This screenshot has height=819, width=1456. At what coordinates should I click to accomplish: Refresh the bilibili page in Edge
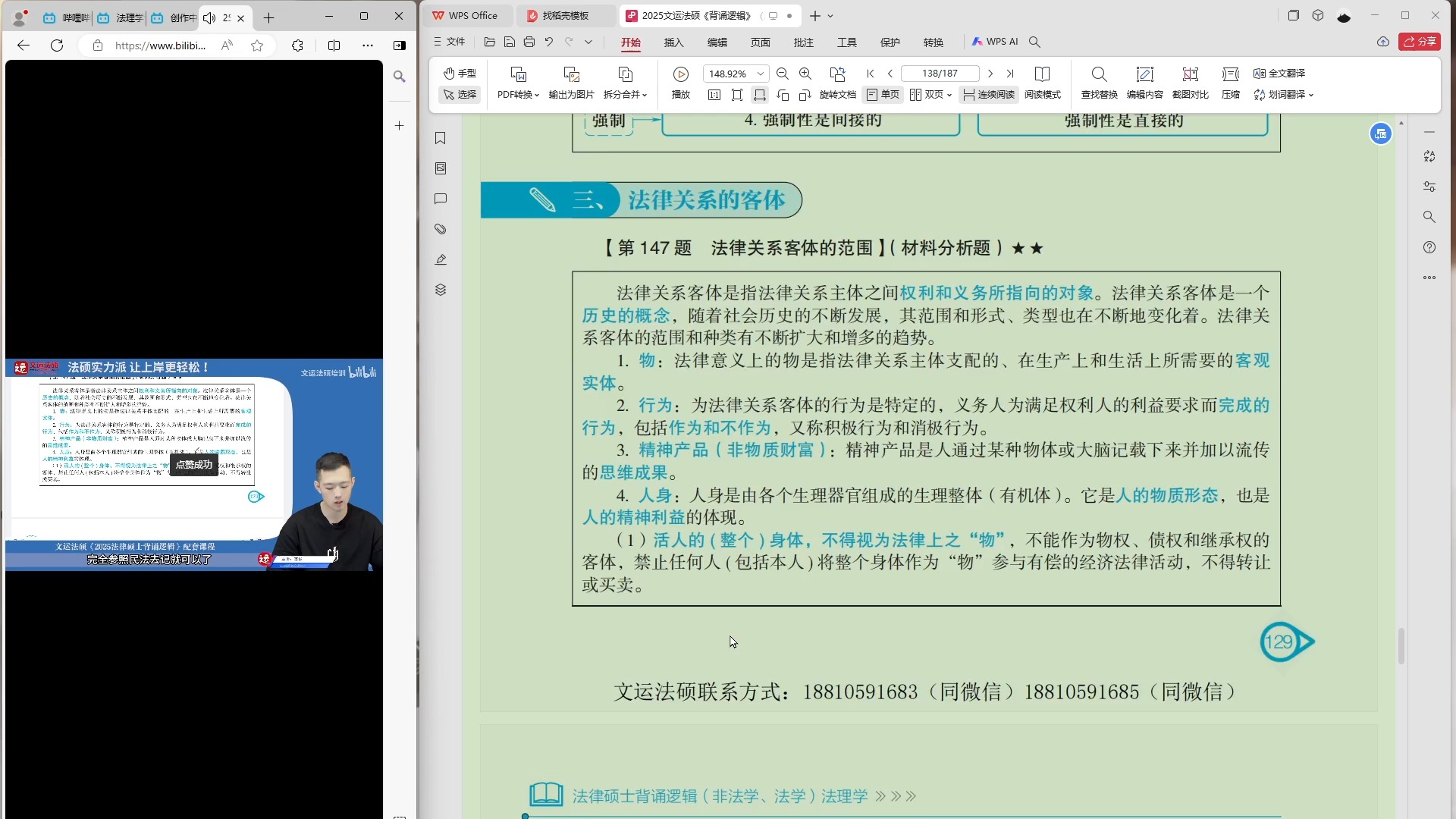pos(57,45)
